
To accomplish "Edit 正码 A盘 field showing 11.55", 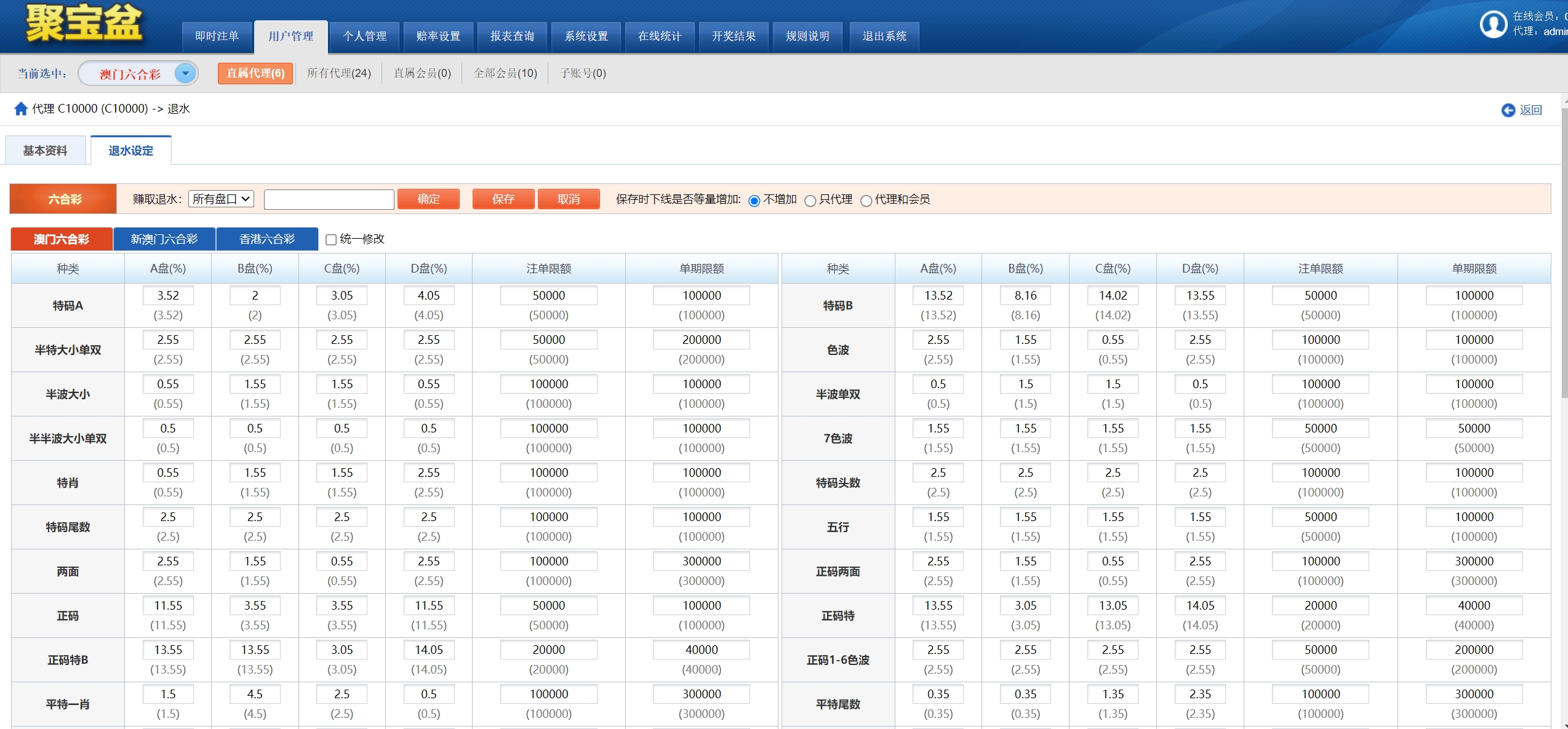I will pos(168,605).
